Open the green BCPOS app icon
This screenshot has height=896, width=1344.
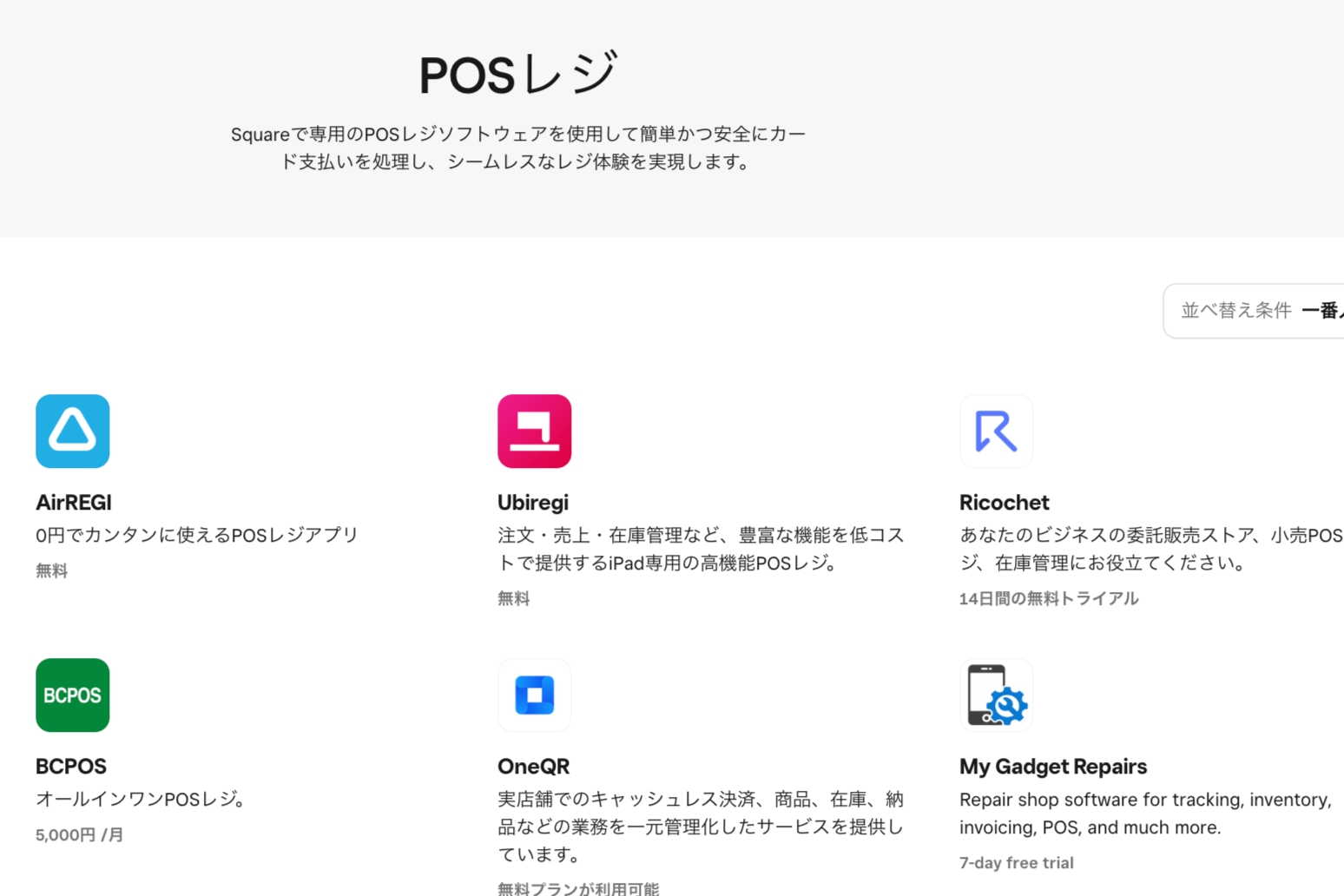tap(73, 695)
